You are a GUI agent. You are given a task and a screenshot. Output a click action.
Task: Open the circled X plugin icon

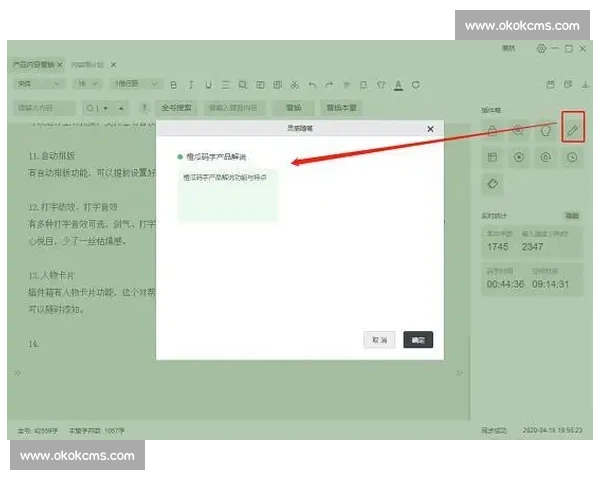pos(518,157)
